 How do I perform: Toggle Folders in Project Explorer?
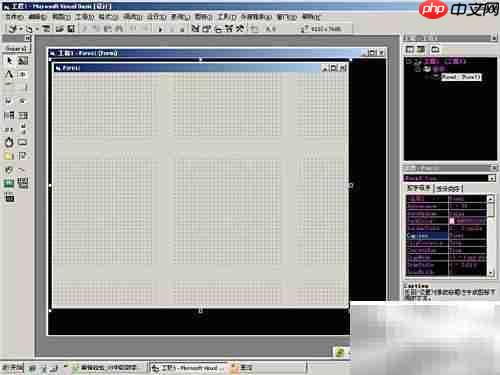[x=435, y=50]
